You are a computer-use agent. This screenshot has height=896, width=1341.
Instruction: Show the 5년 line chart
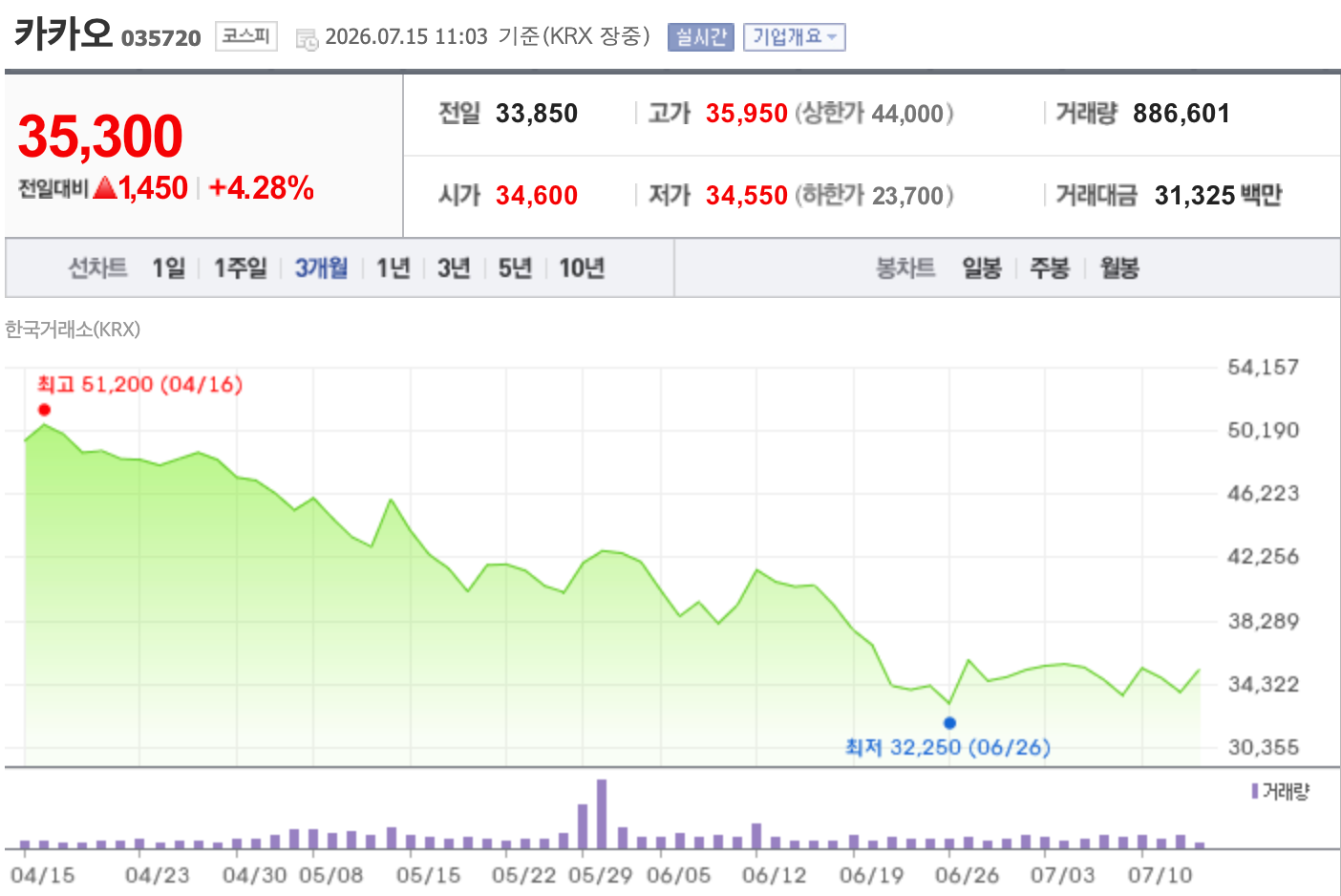(515, 267)
